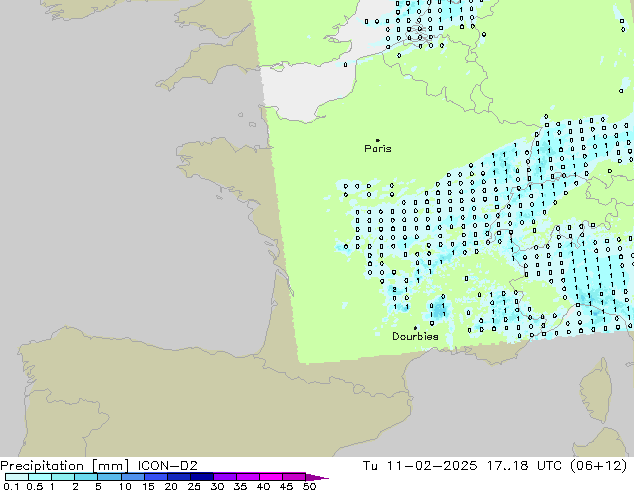Click the '0.1' legend value
The height and width of the screenshot is (490, 634).
coord(11,486)
